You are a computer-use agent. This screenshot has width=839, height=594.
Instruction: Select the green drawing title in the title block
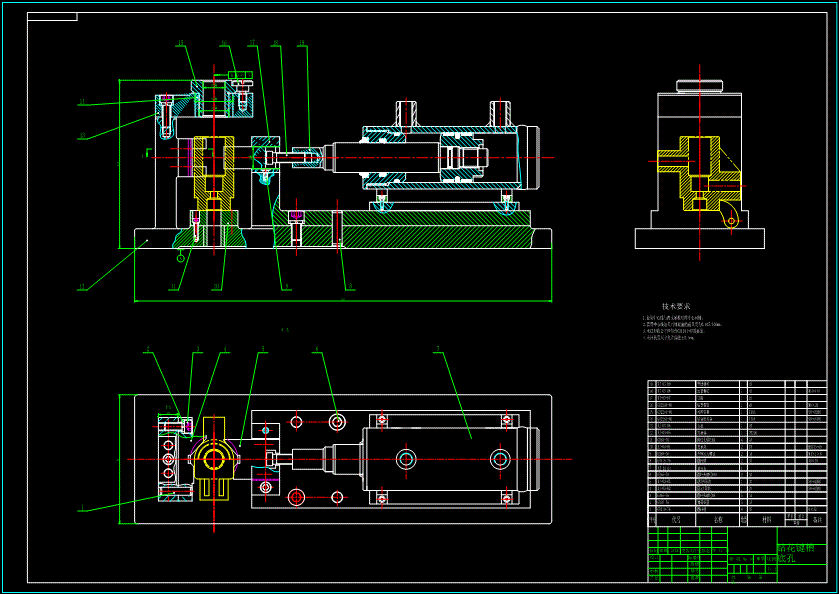(x=796, y=553)
